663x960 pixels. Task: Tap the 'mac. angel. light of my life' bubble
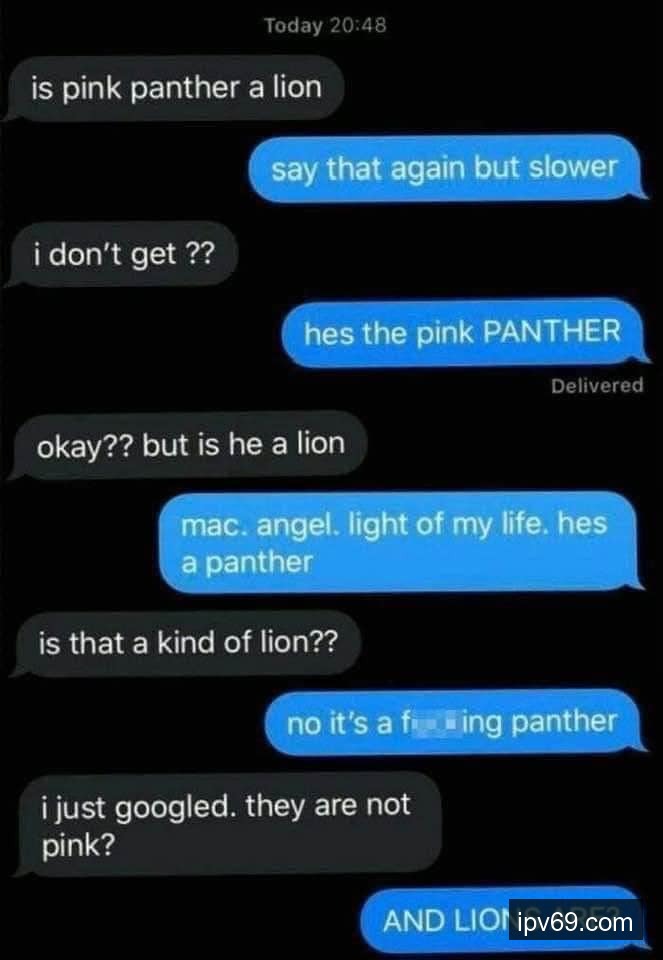[x=400, y=543]
